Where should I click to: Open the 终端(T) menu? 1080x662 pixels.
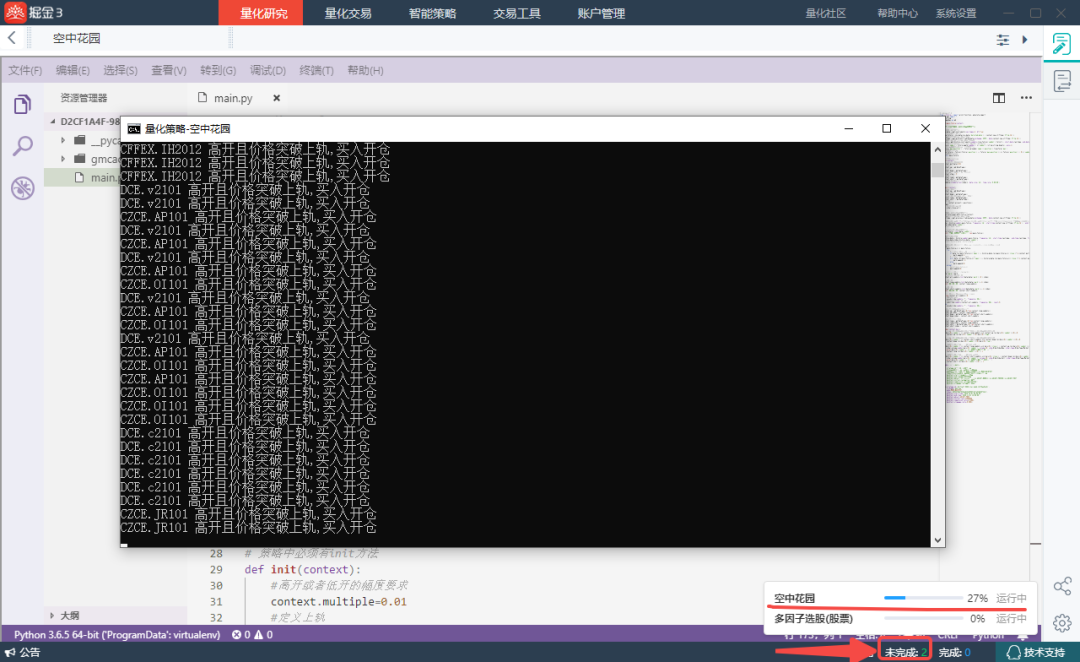(316, 70)
